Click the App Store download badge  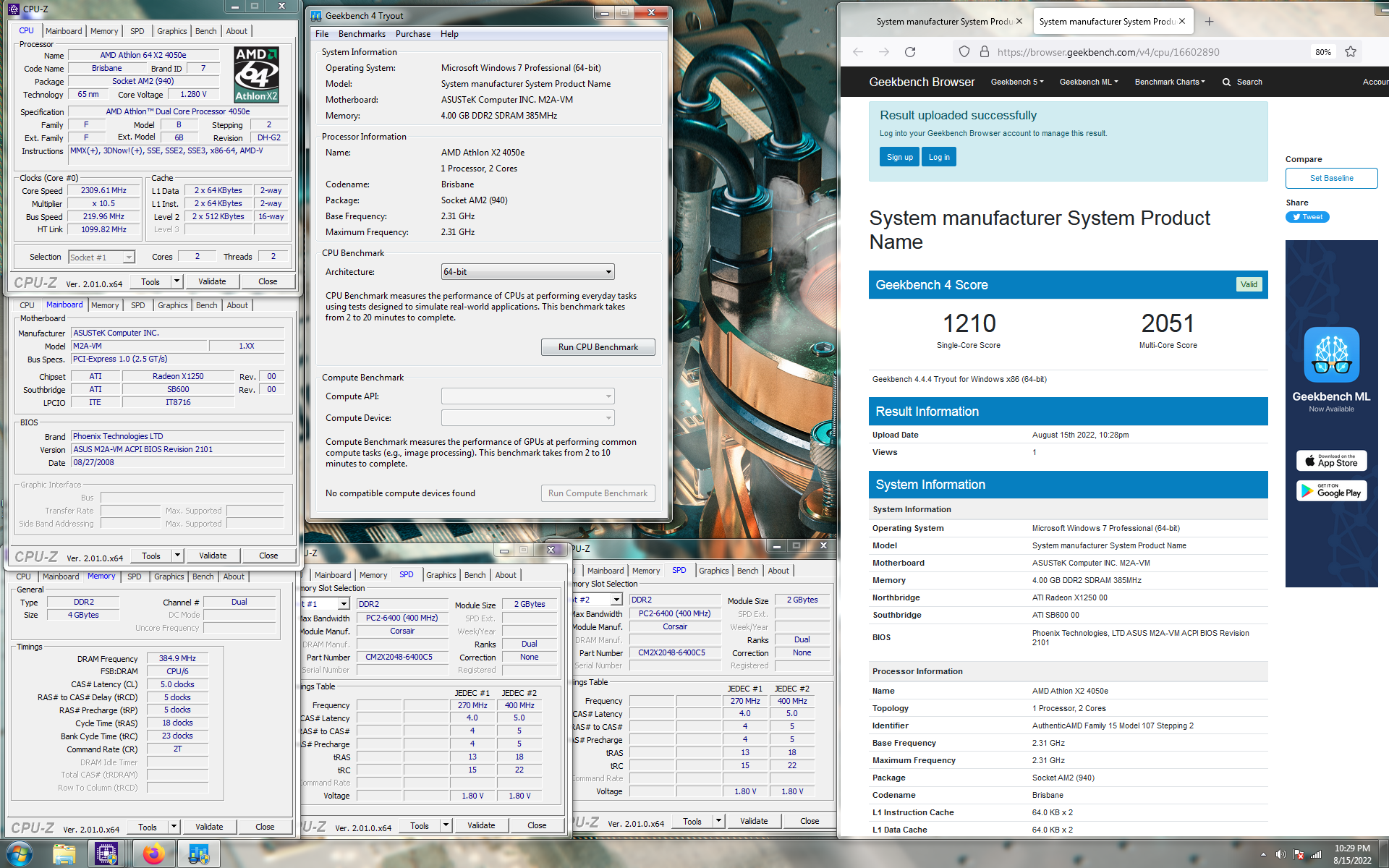[1331, 461]
